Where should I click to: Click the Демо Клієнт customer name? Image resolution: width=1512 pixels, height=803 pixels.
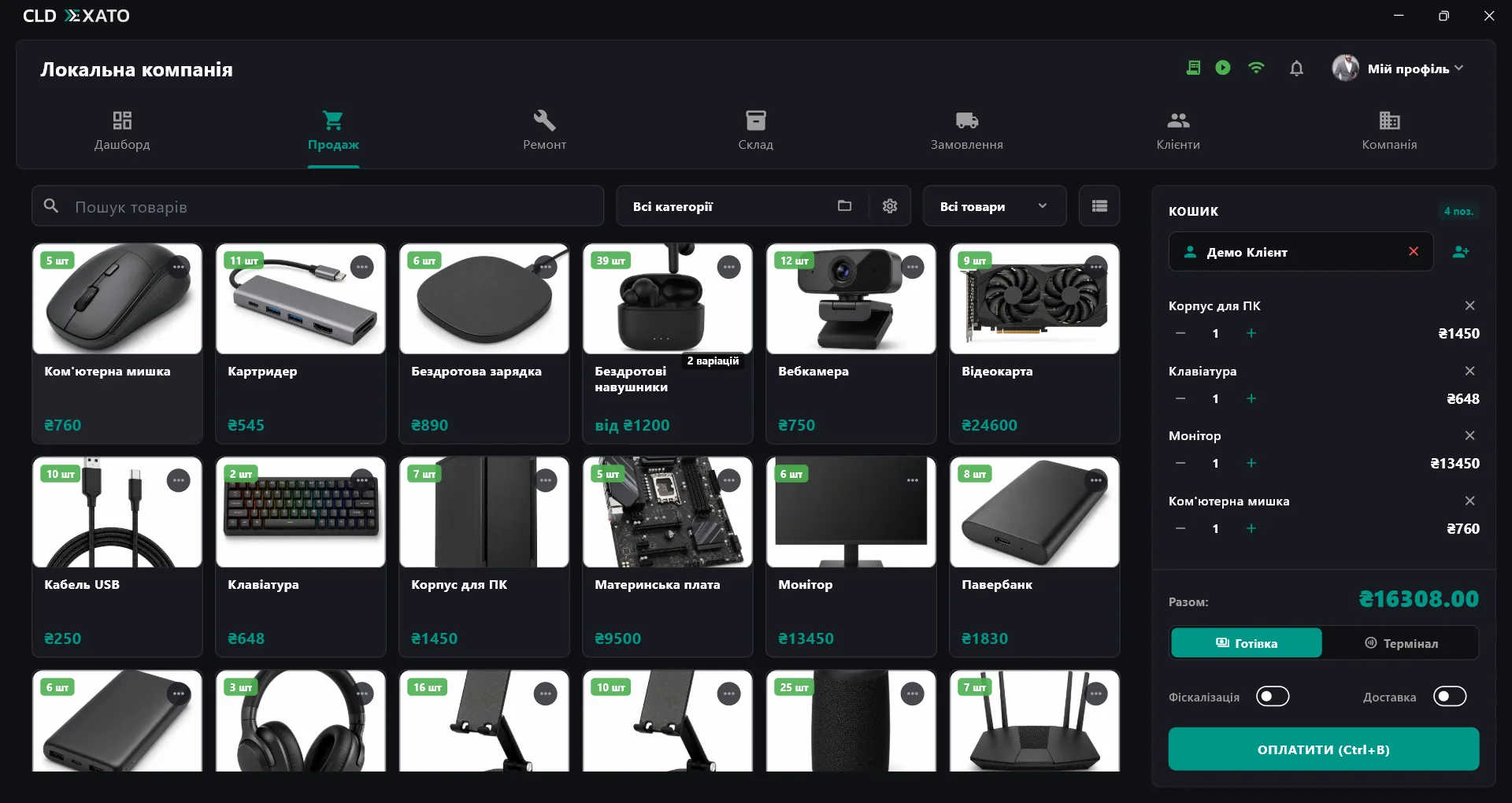[x=1247, y=252]
